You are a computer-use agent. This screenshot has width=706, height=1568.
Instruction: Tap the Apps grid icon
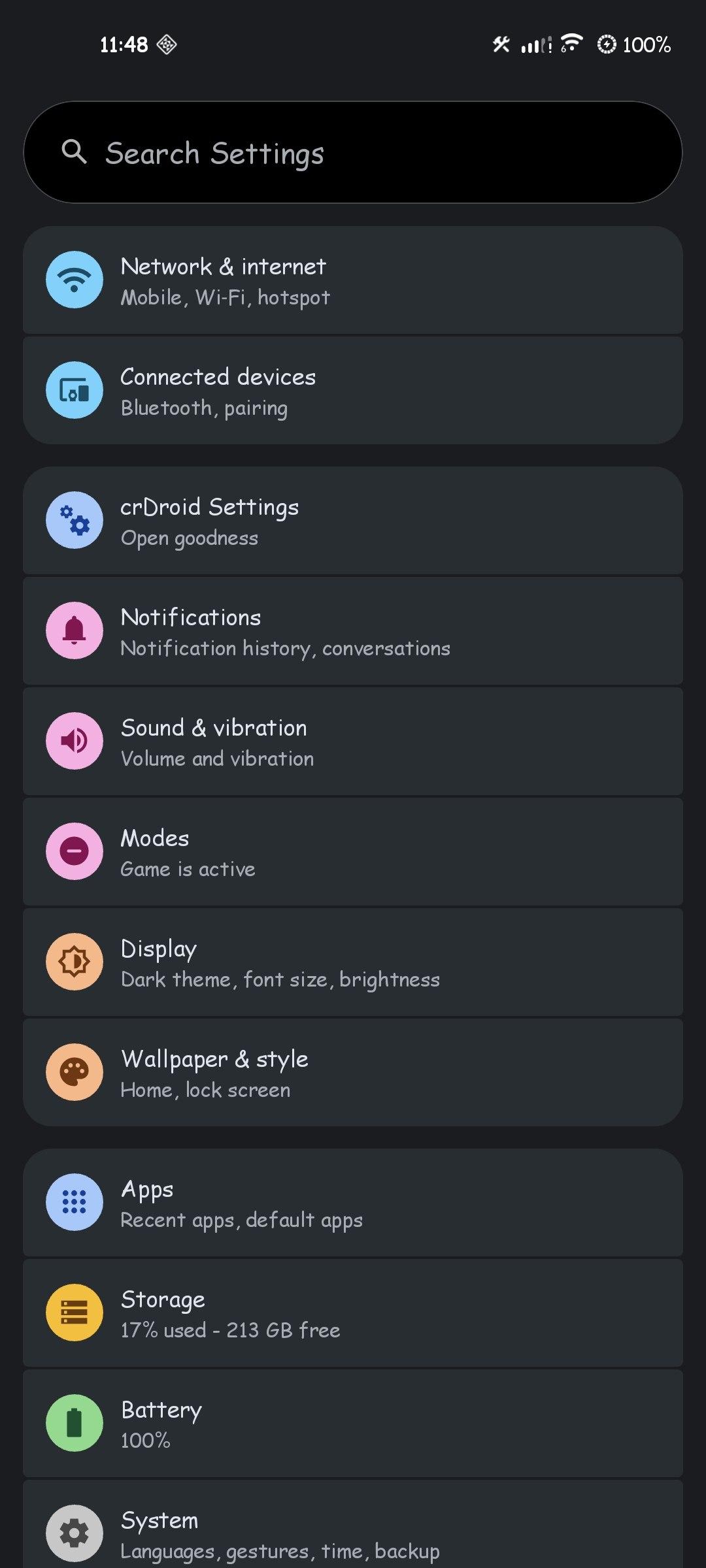tap(75, 1202)
